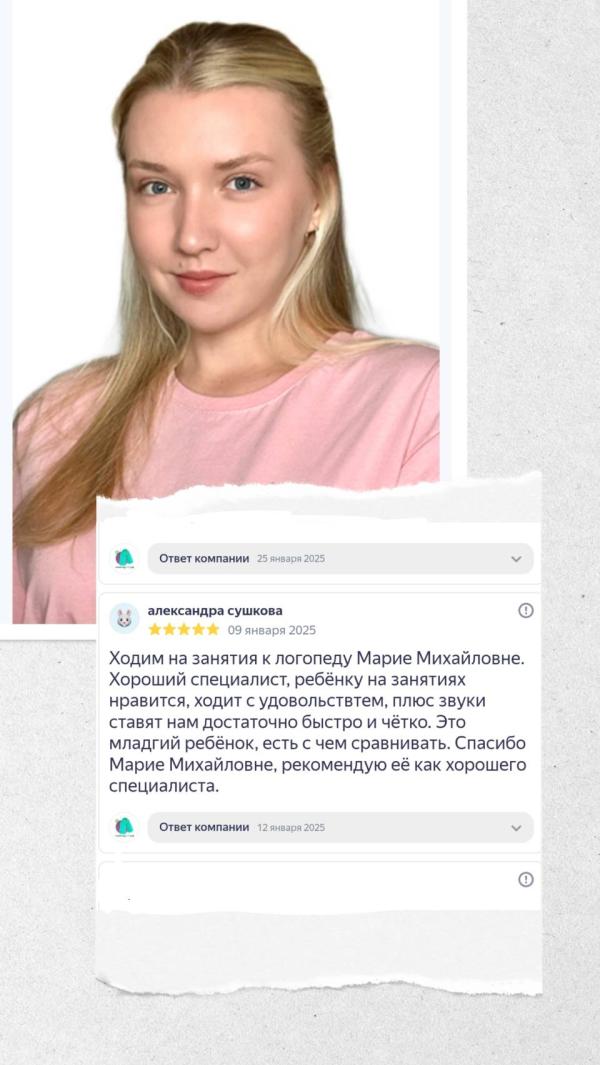
Task: Click the review text about логопед Мария Михайловна
Action: (318, 722)
